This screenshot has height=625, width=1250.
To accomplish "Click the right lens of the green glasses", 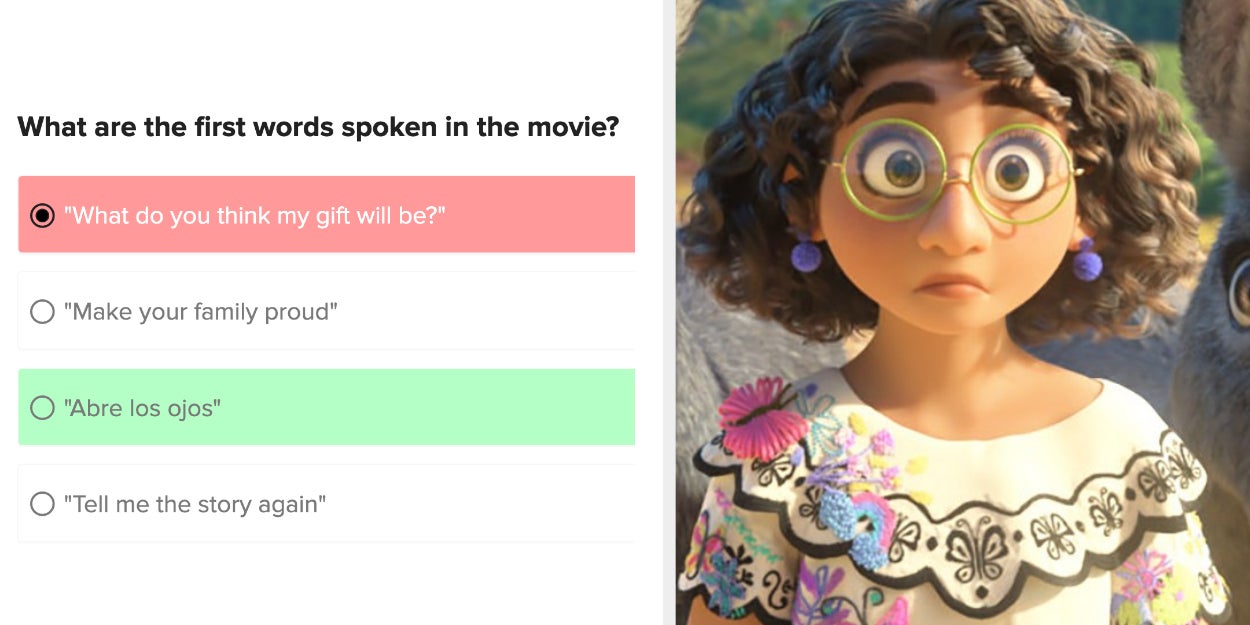I will [x=1020, y=173].
